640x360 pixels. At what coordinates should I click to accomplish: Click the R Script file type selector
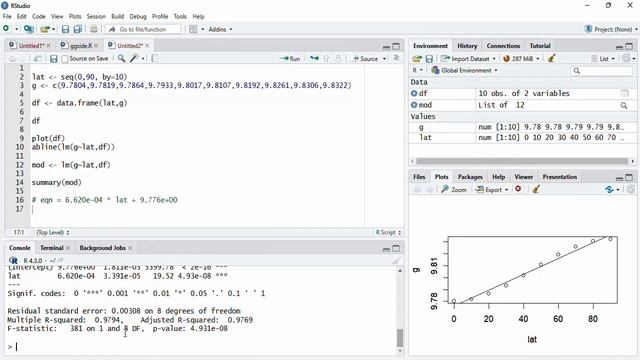388,232
